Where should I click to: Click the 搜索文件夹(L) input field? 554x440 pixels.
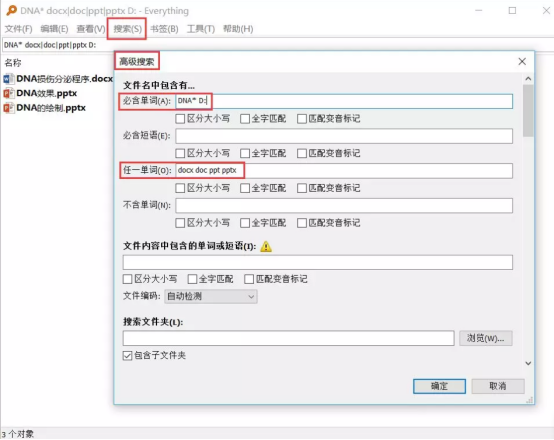[x=288, y=338]
